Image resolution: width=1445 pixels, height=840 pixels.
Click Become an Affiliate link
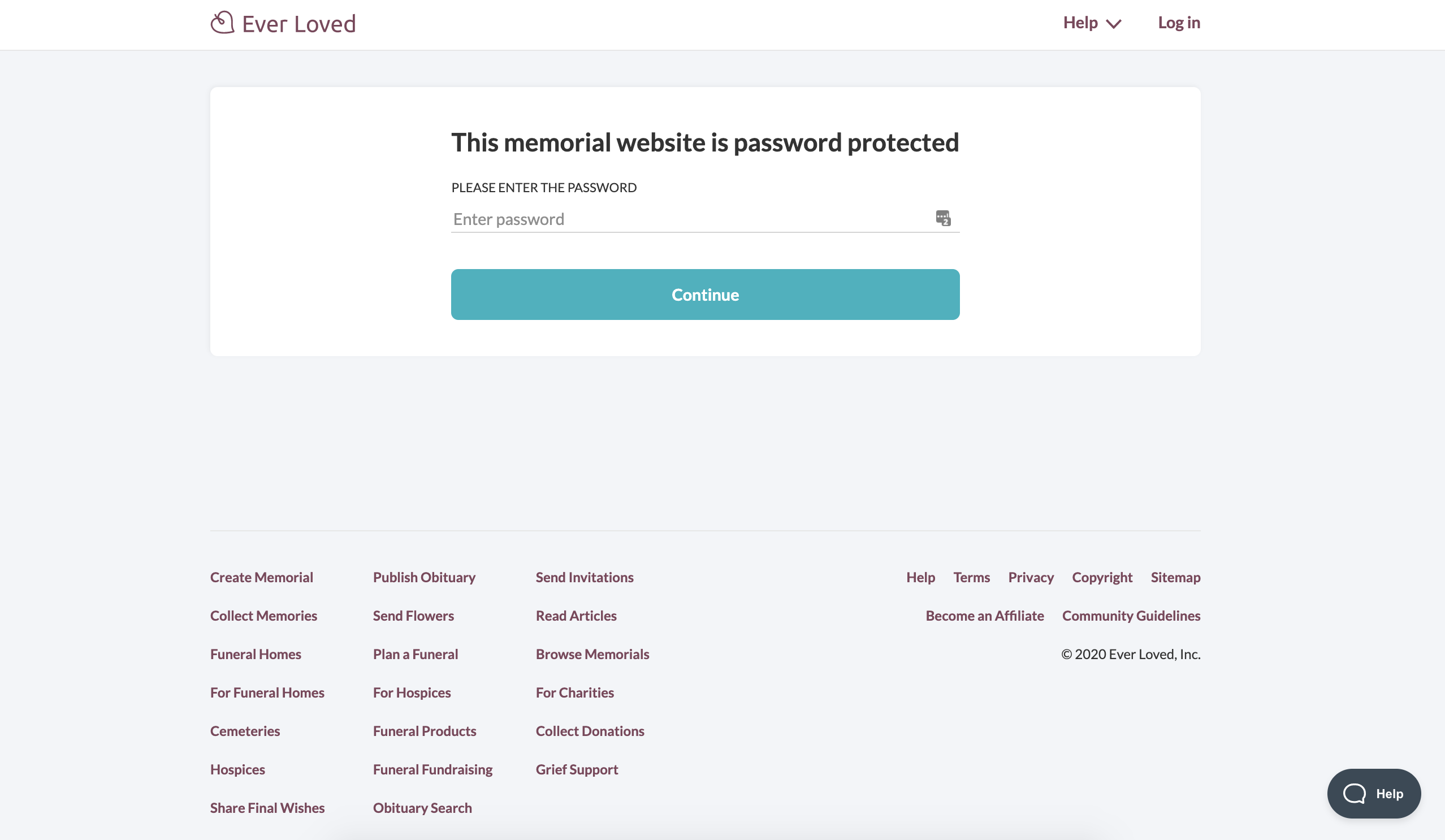tap(985, 615)
